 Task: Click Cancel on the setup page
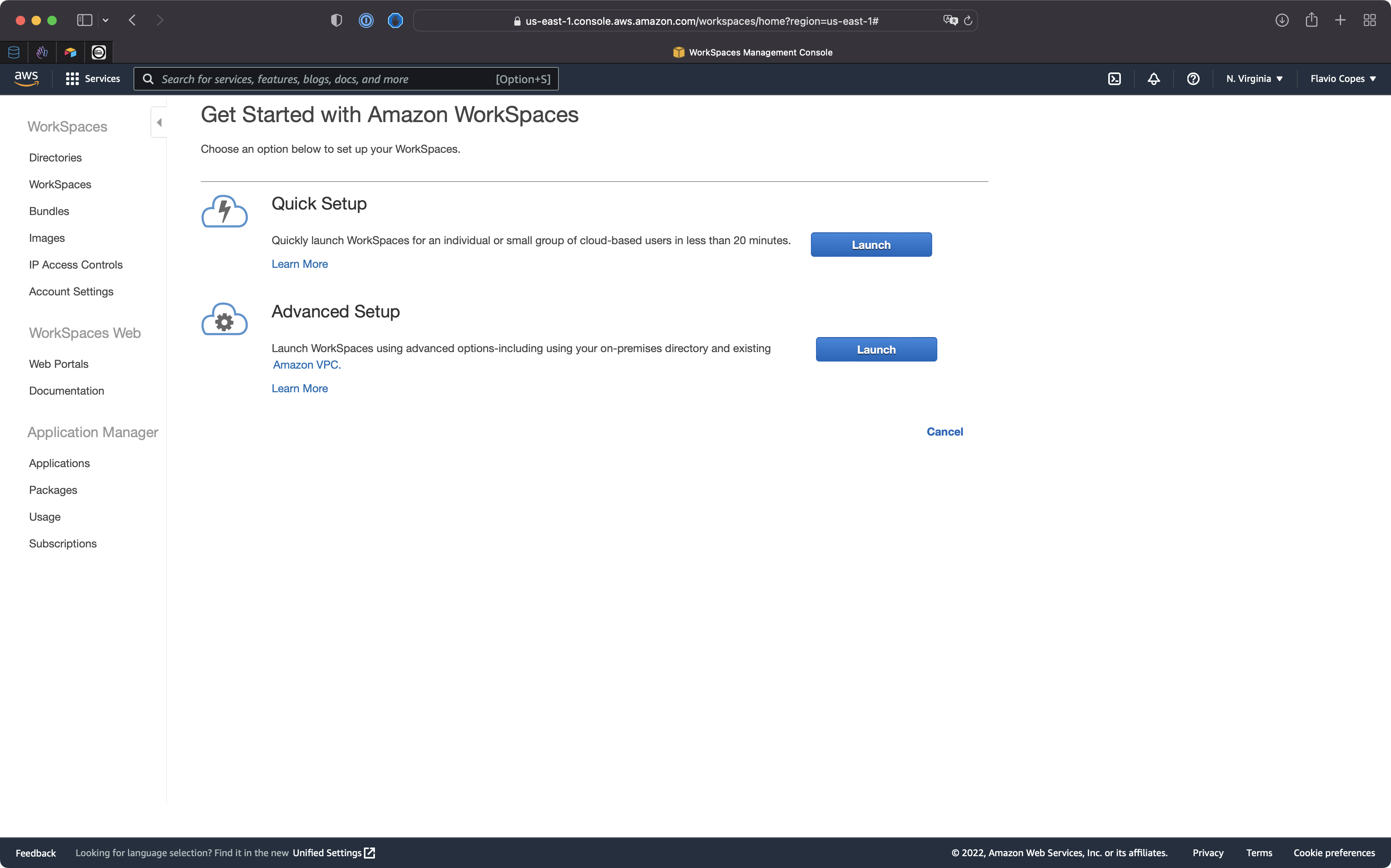944,432
